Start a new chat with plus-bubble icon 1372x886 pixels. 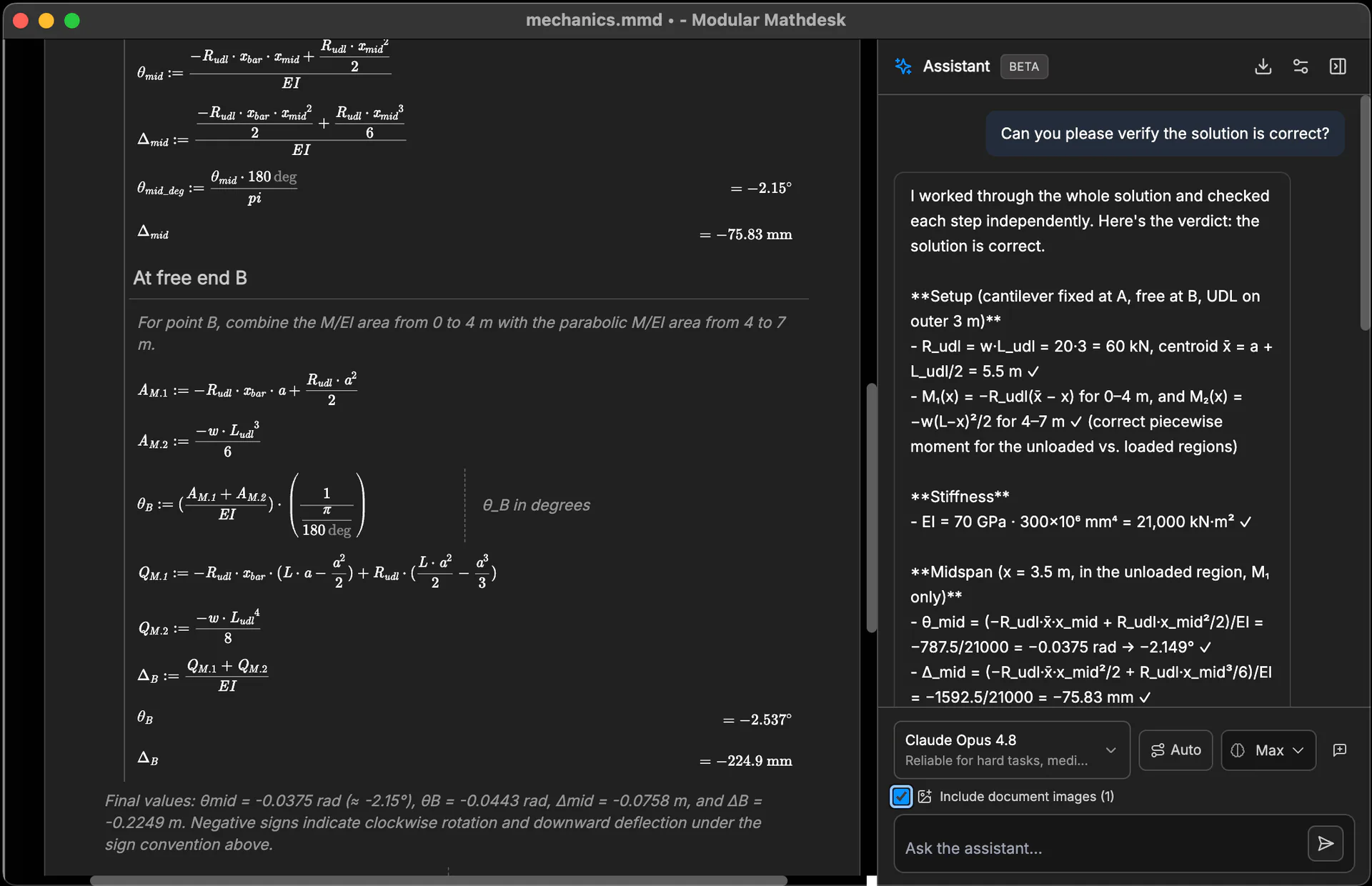click(x=1340, y=750)
